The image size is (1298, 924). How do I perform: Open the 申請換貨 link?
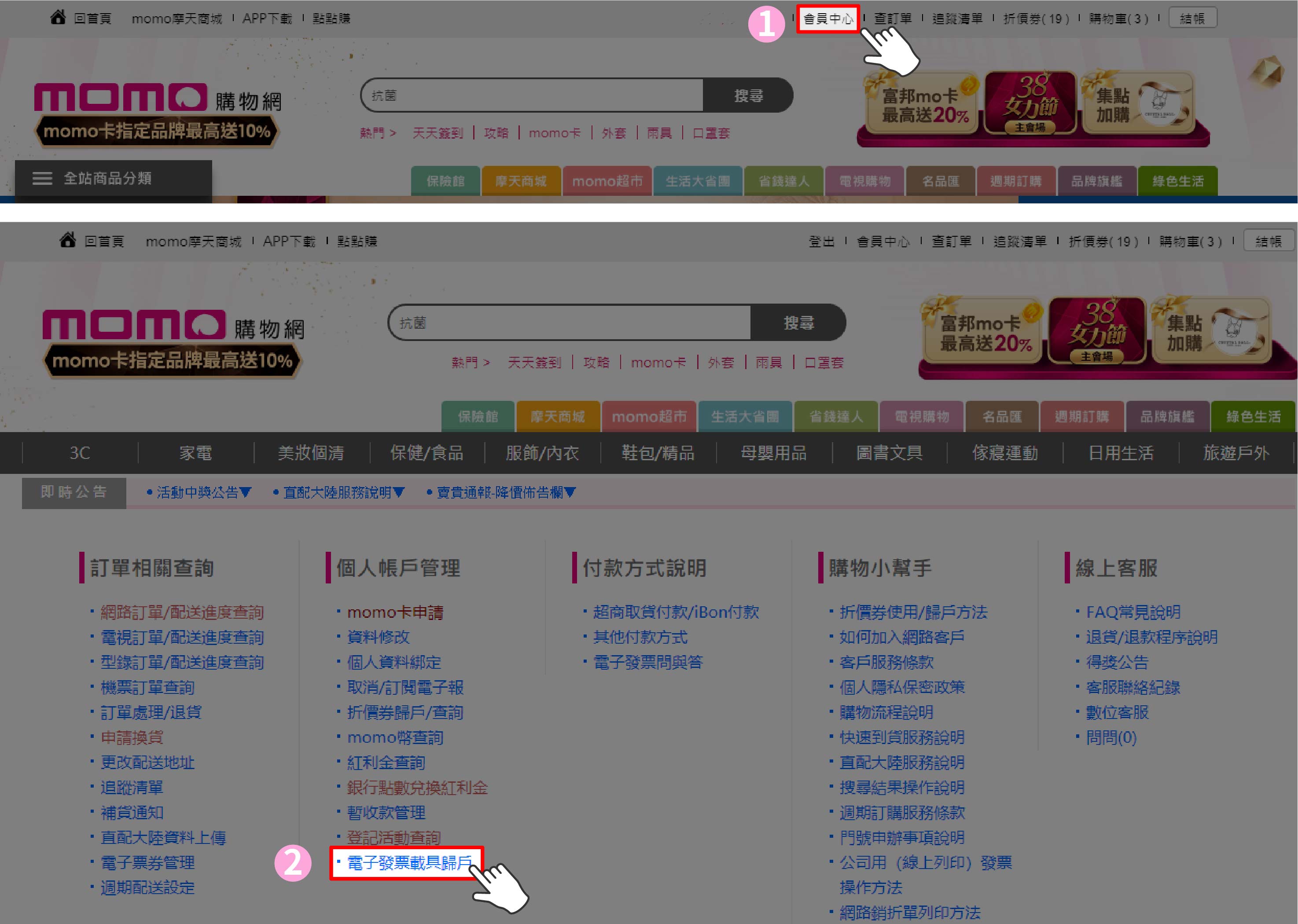point(132,737)
